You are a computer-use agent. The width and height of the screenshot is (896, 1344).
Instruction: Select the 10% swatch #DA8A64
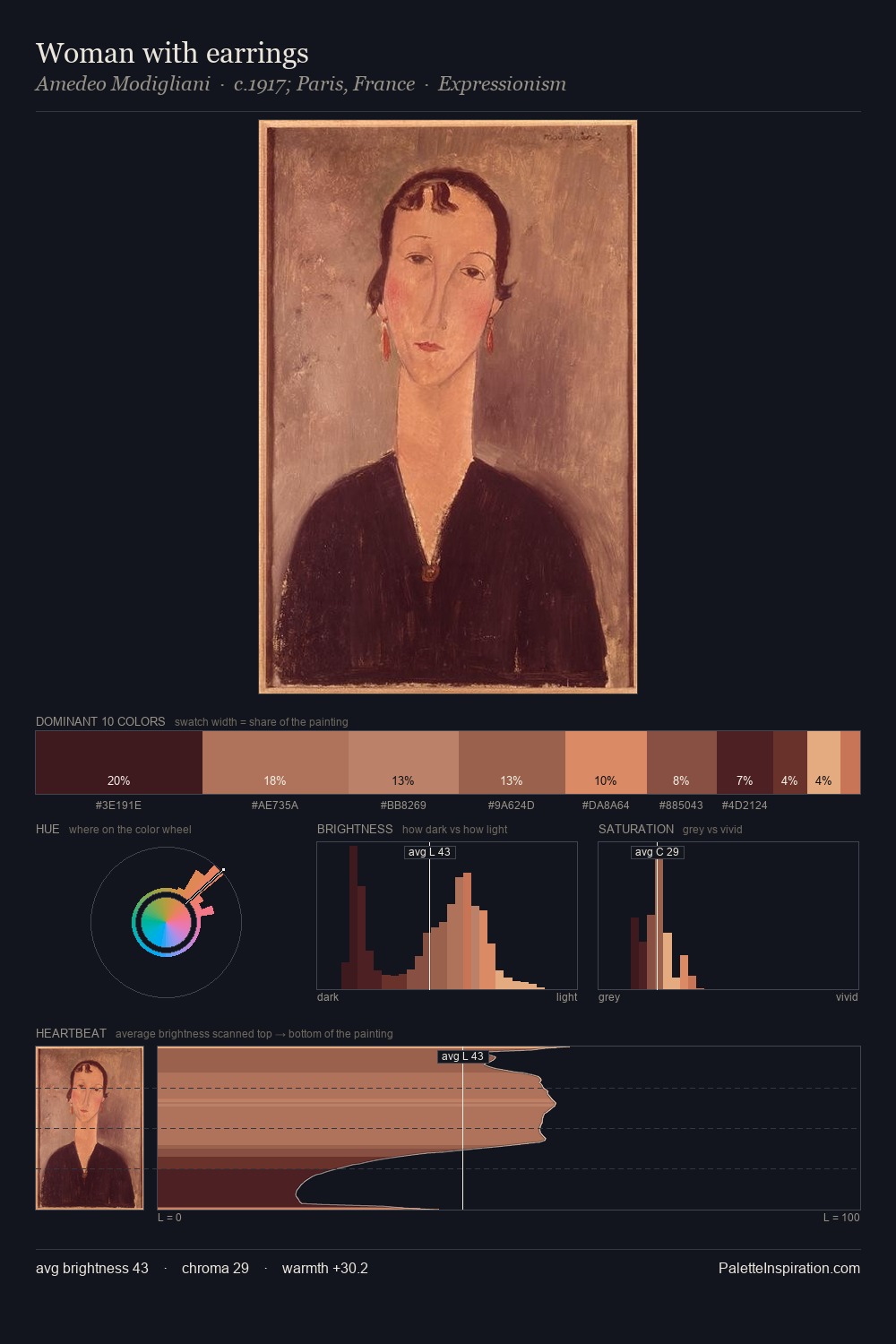click(x=606, y=762)
